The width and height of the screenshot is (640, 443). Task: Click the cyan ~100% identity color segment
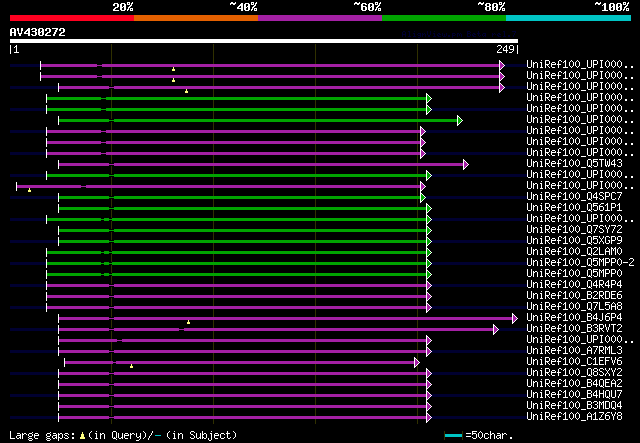[x=569, y=18]
